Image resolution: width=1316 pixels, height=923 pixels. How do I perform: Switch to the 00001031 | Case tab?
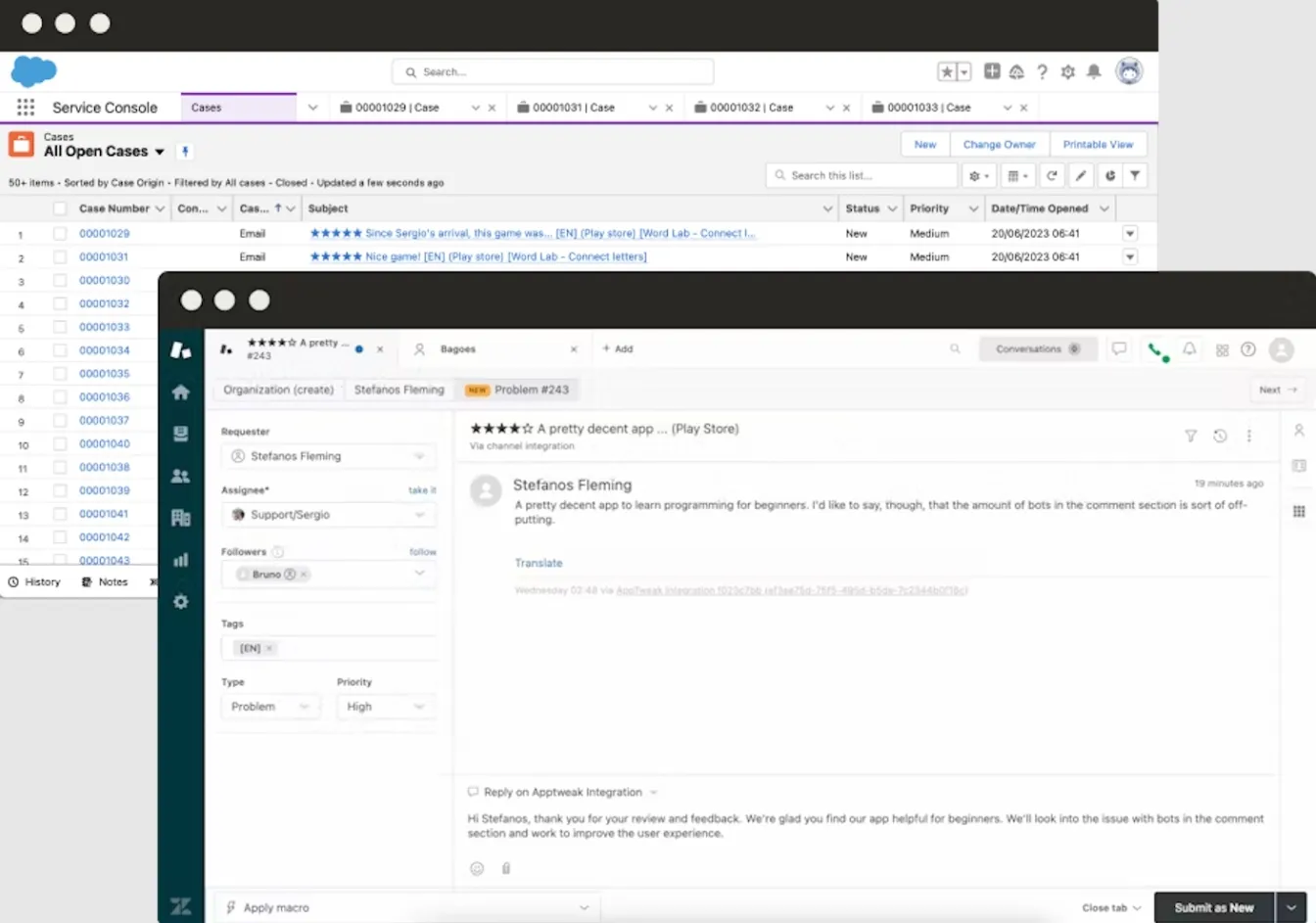click(x=574, y=108)
